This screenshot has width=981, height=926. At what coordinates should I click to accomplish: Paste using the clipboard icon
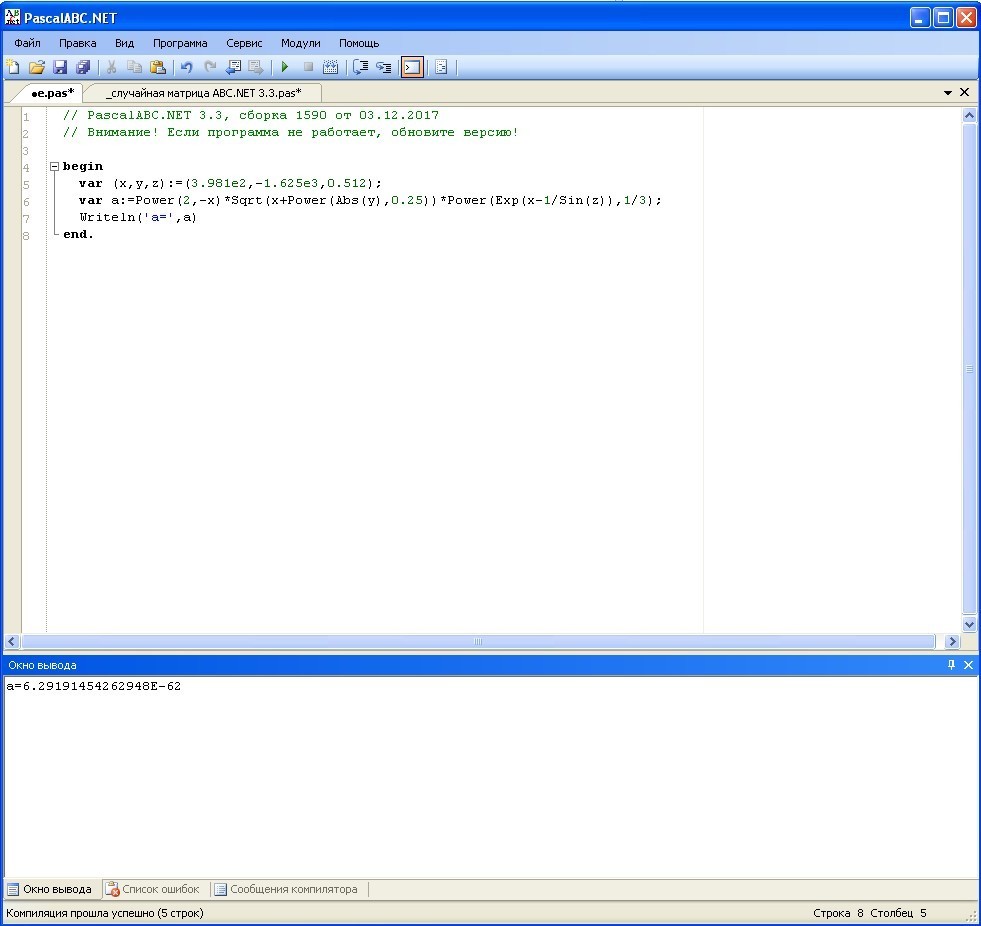click(x=158, y=67)
